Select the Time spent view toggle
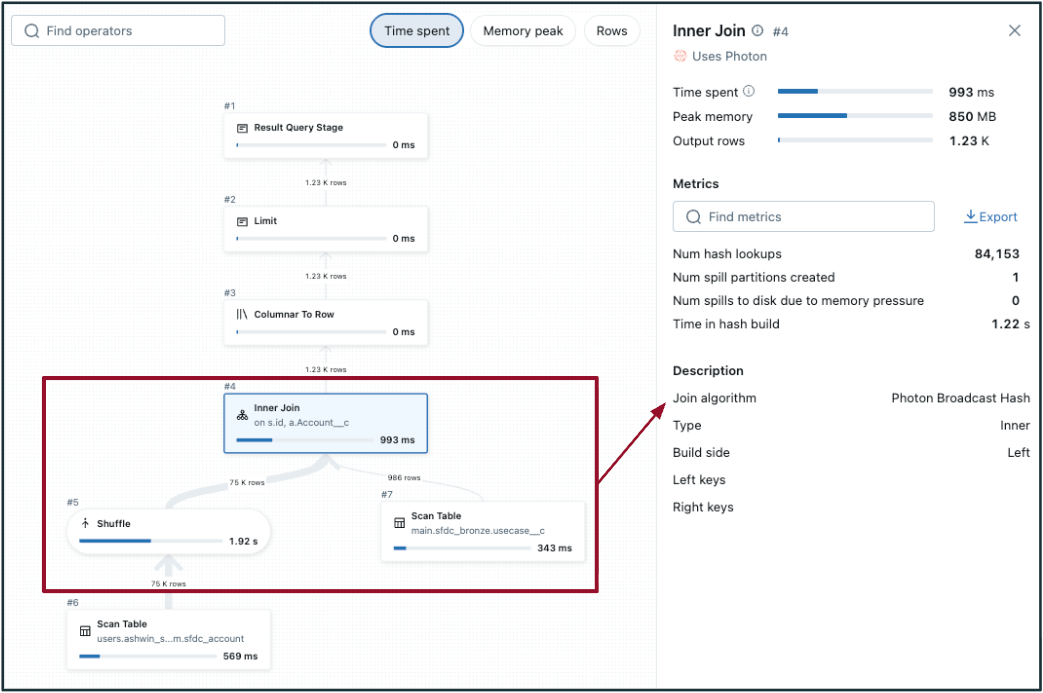The image size is (1043, 693). tap(416, 31)
